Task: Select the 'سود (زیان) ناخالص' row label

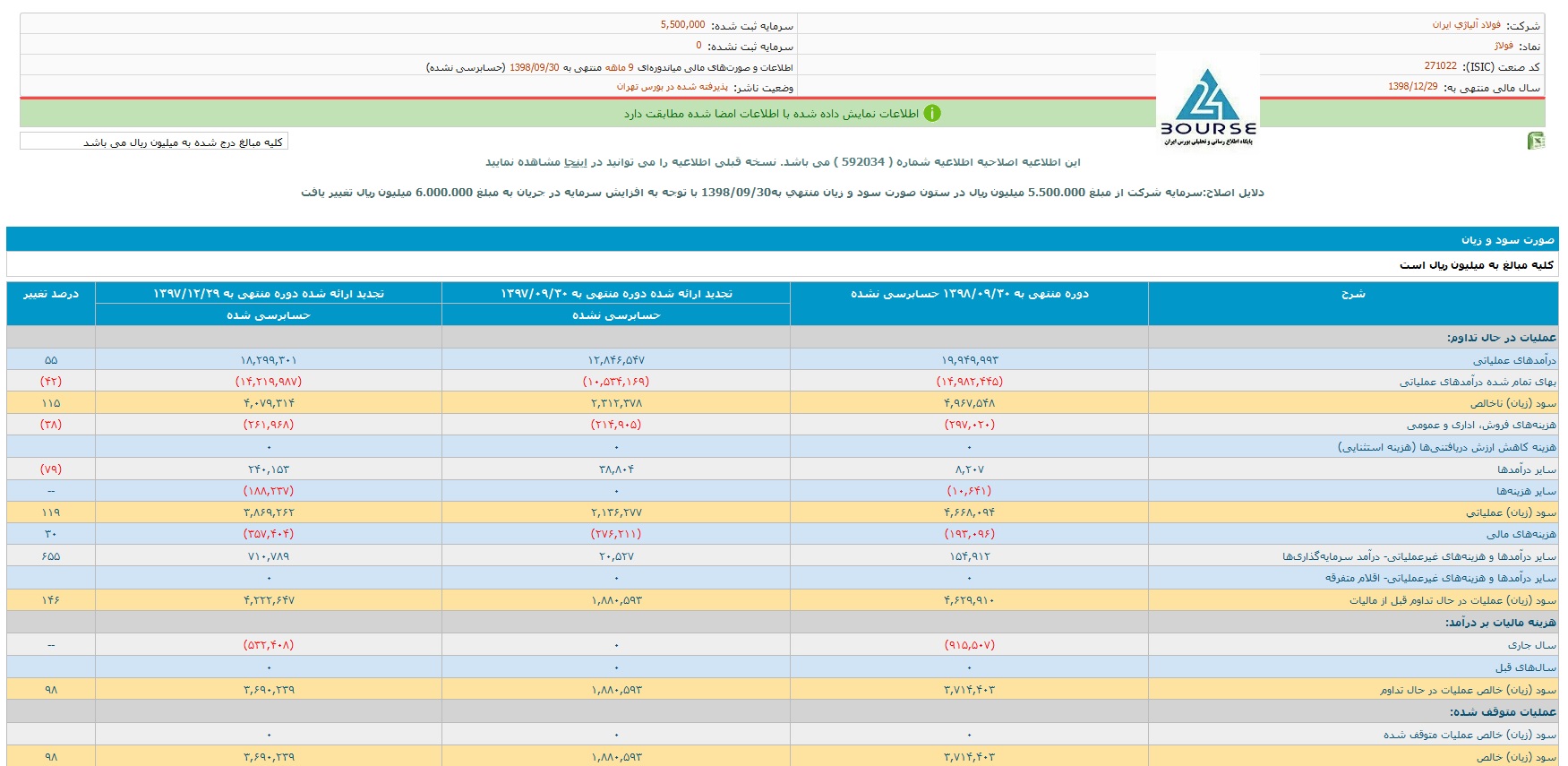Action: coord(1512,403)
